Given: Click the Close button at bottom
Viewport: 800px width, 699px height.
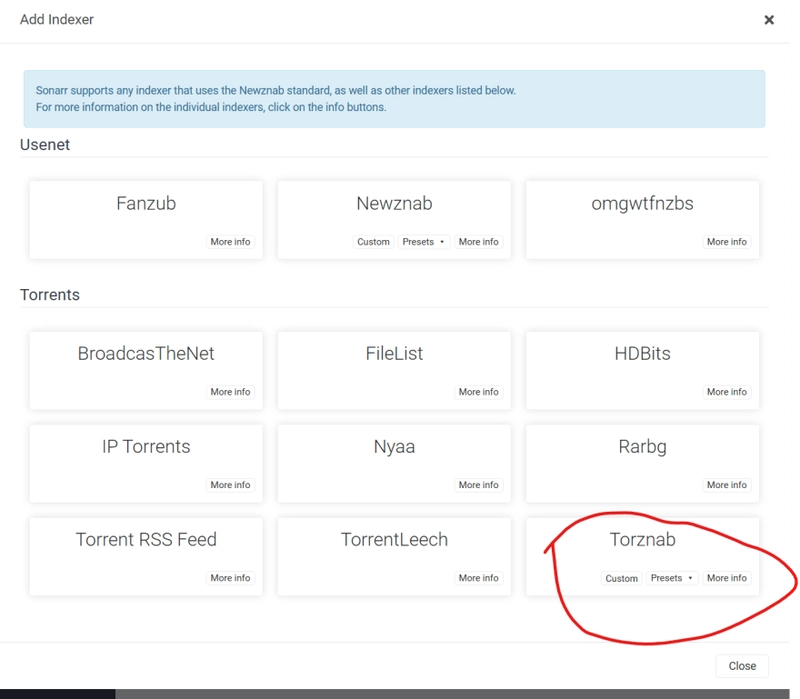Looking at the screenshot, I should (742, 666).
